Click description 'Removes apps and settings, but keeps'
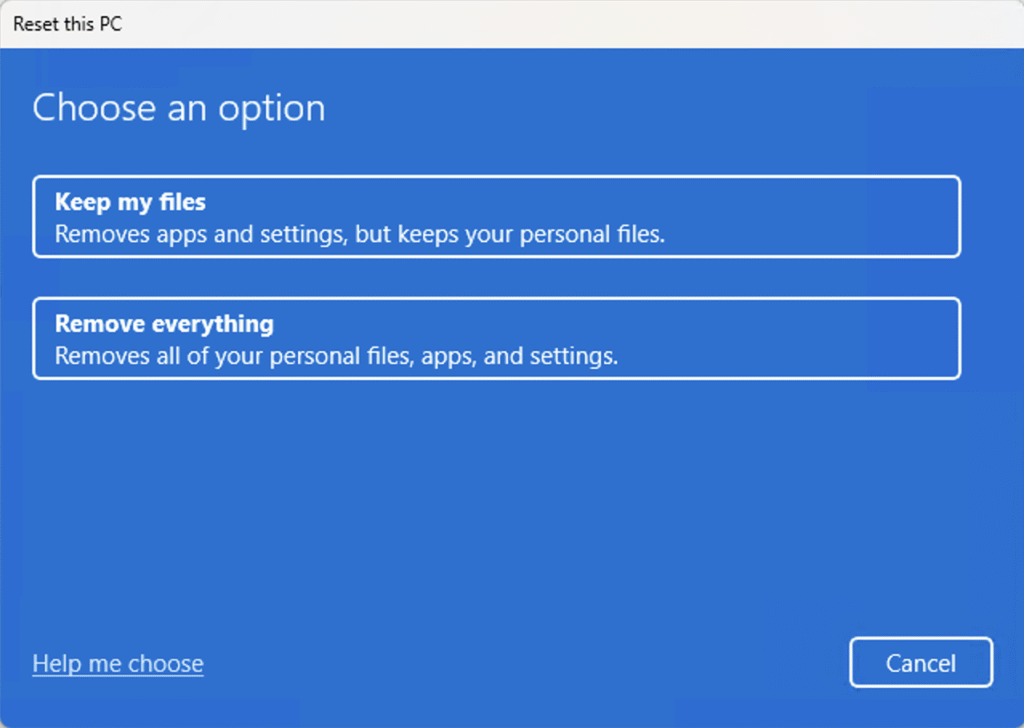This screenshot has width=1024, height=728. tap(359, 235)
